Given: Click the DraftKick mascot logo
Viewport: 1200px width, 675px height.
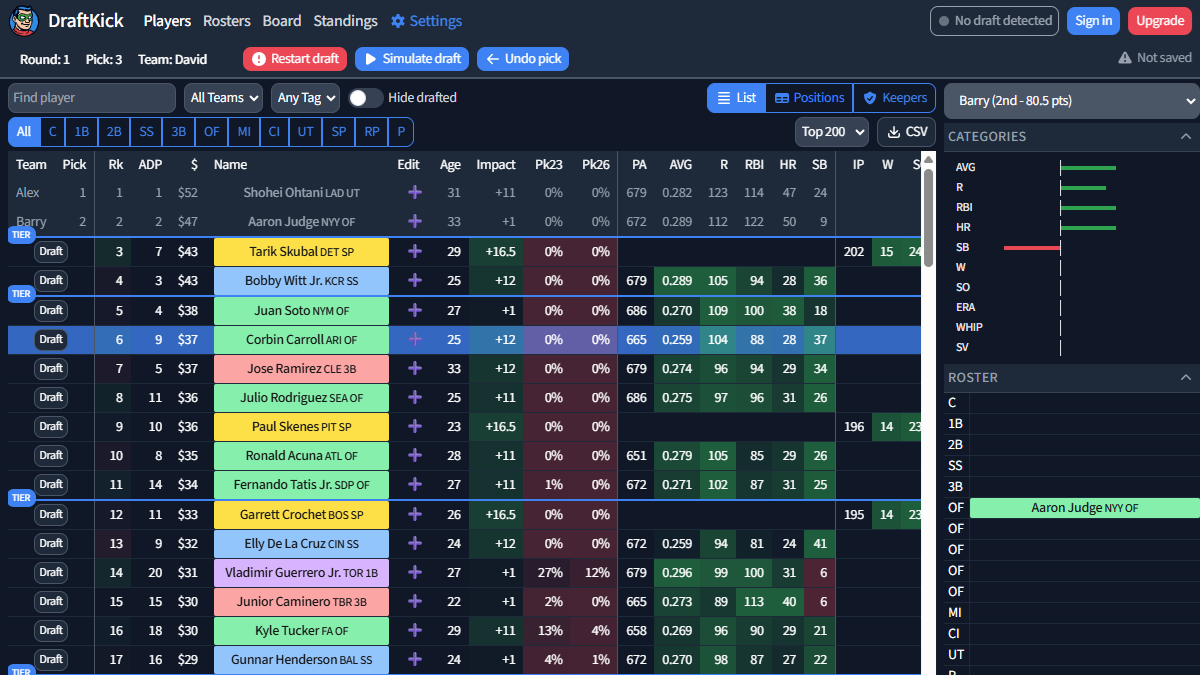Looking at the screenshot, I should [x=23, y=20].
